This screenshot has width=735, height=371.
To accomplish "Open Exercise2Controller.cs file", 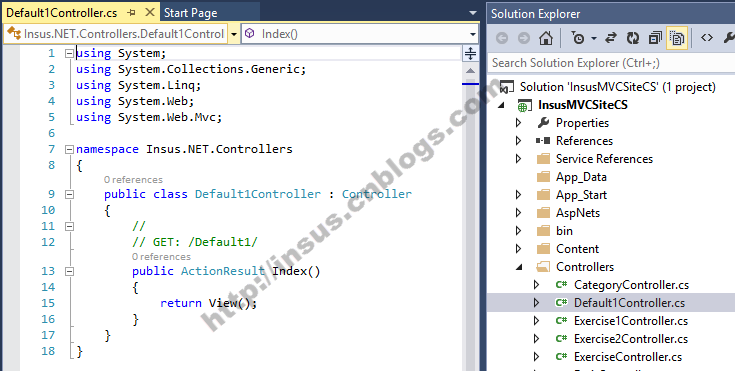I will point(631,339).
